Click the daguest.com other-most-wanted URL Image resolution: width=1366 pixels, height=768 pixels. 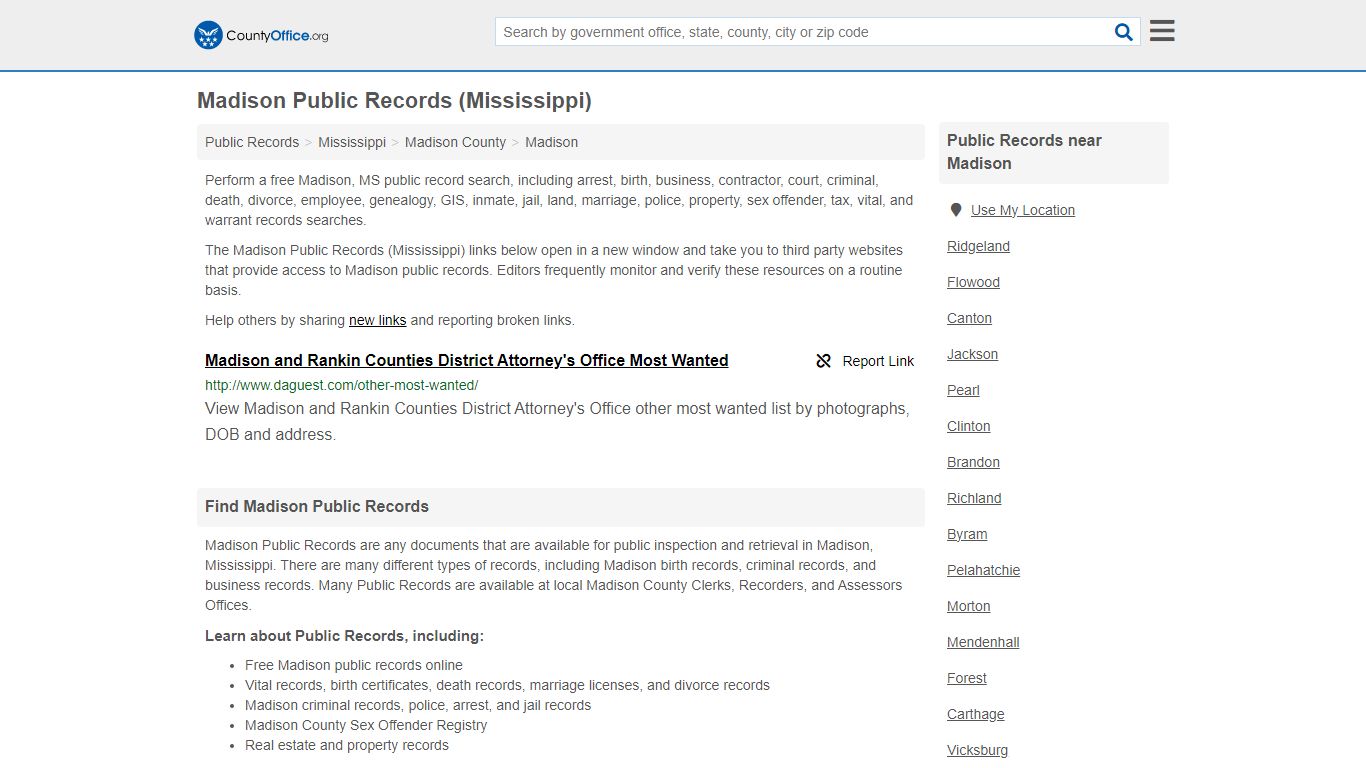[x=342, y=385]
